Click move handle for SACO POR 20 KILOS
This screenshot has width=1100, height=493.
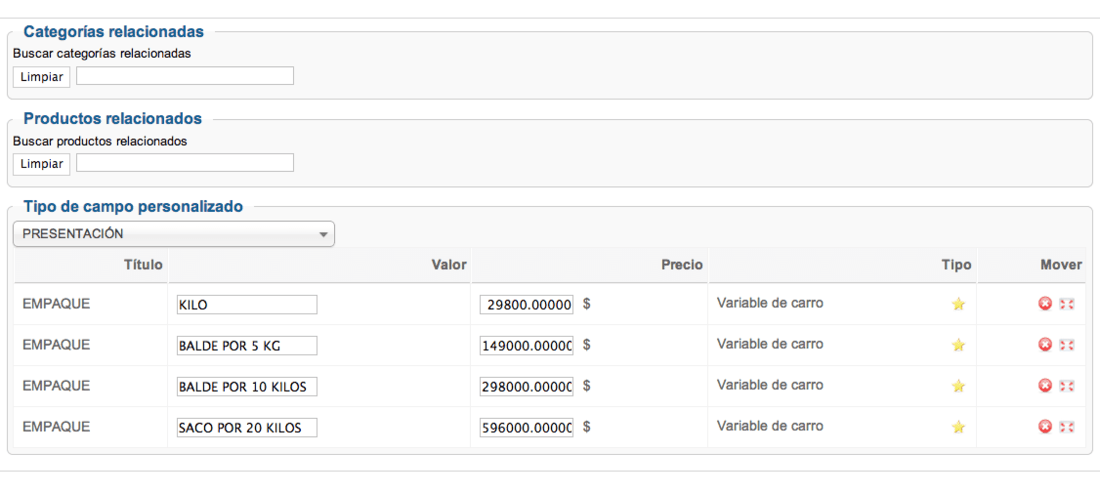(1066, 426)
